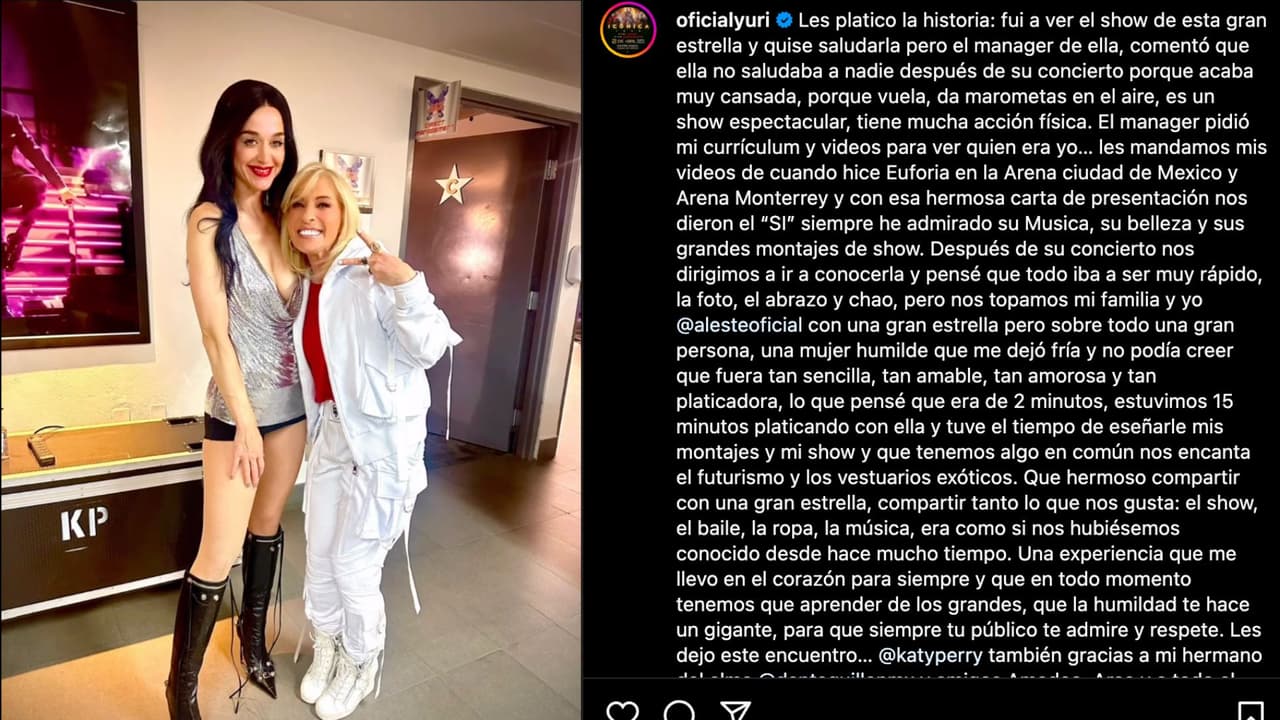Open comments with the speech bubble icon
1280x720 pixels.
(x=679, y=711)
